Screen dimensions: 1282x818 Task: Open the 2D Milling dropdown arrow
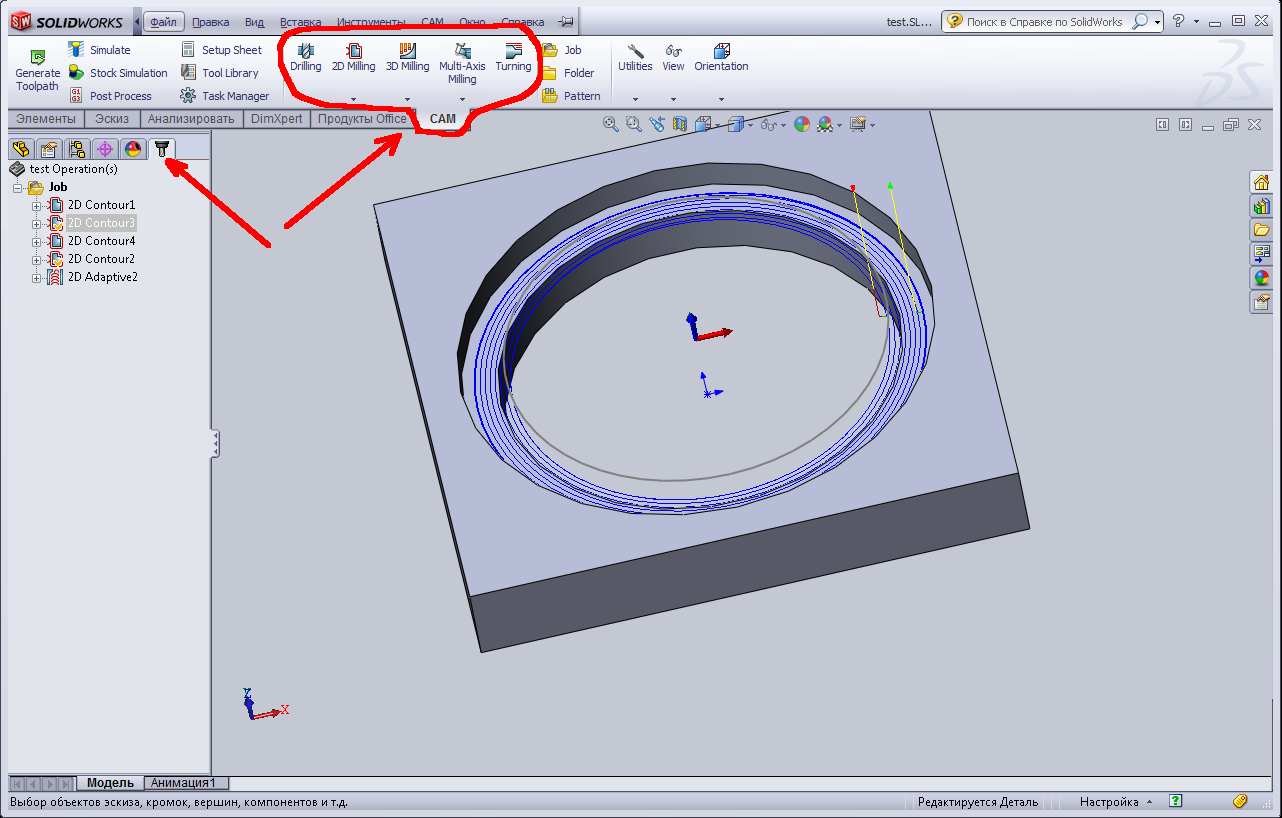pos(354,99)
